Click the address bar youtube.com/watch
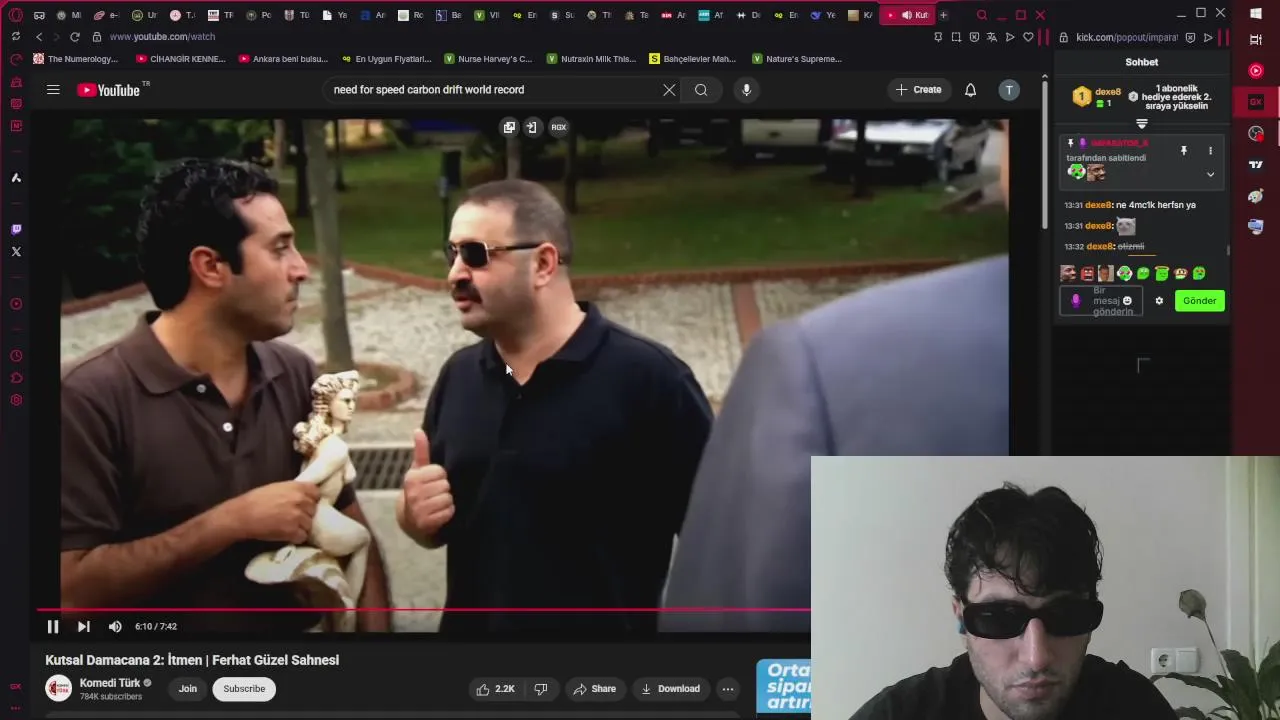Viewport: 1280px width, 720px height. pos(162,37)
